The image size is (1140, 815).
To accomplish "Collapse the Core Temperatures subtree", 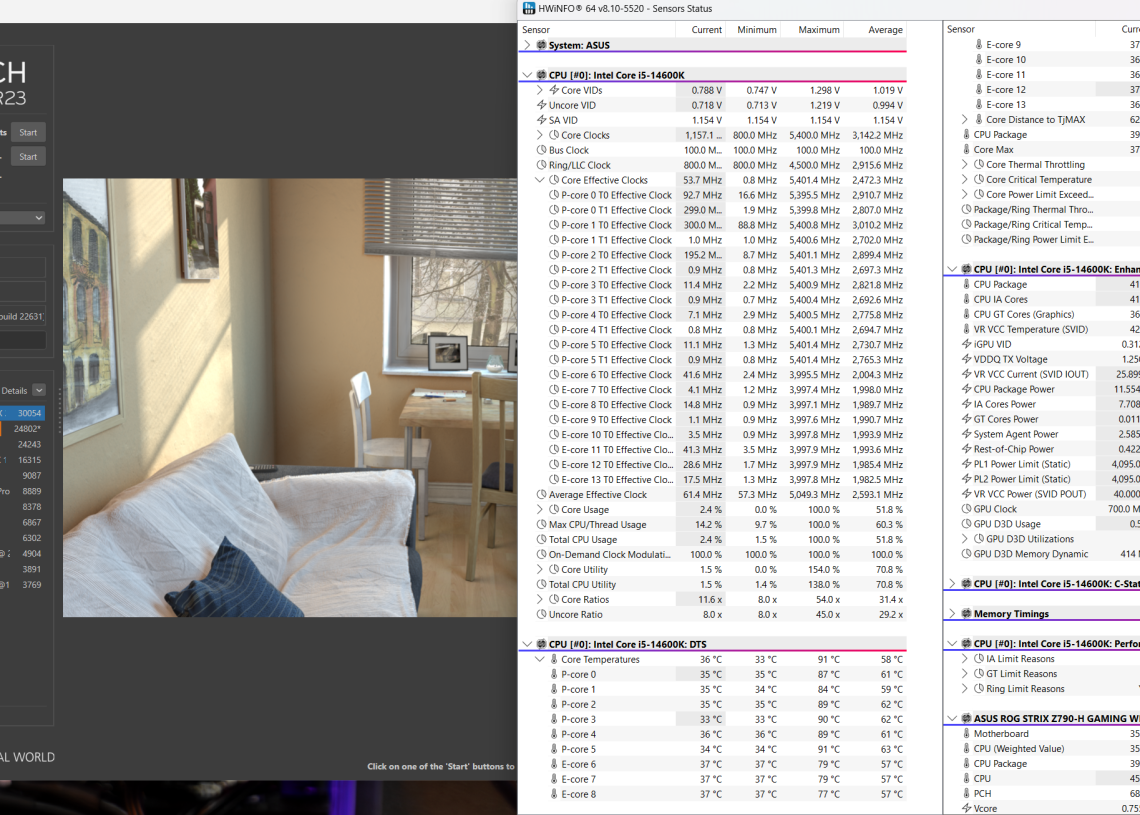I will pyautogui.click(x=539, y=659).
